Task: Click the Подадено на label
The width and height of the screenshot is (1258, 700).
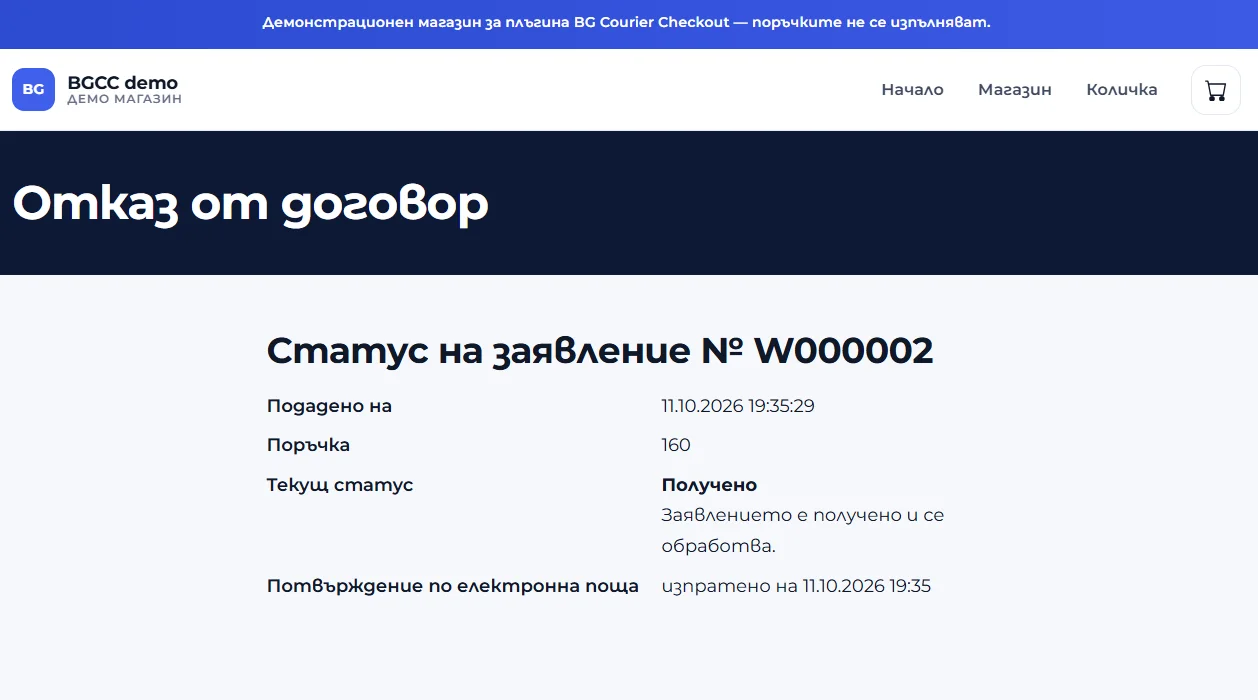Action: 329,406
